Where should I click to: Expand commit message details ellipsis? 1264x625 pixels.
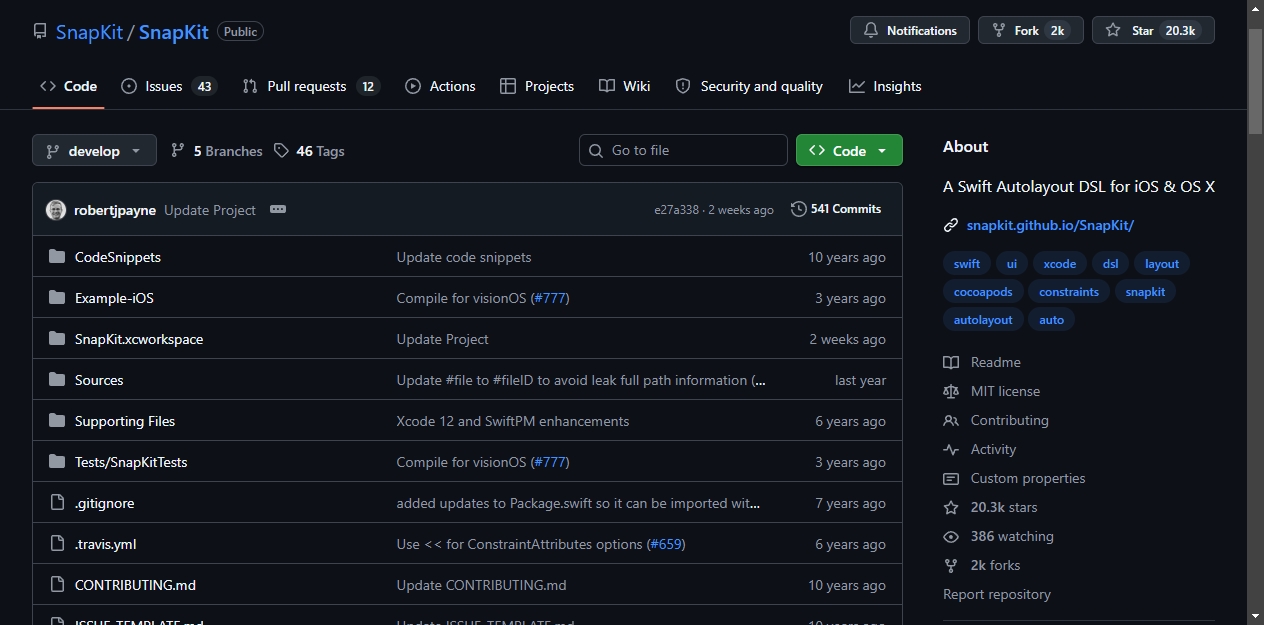pyautogui.click(x=278, y=209)
